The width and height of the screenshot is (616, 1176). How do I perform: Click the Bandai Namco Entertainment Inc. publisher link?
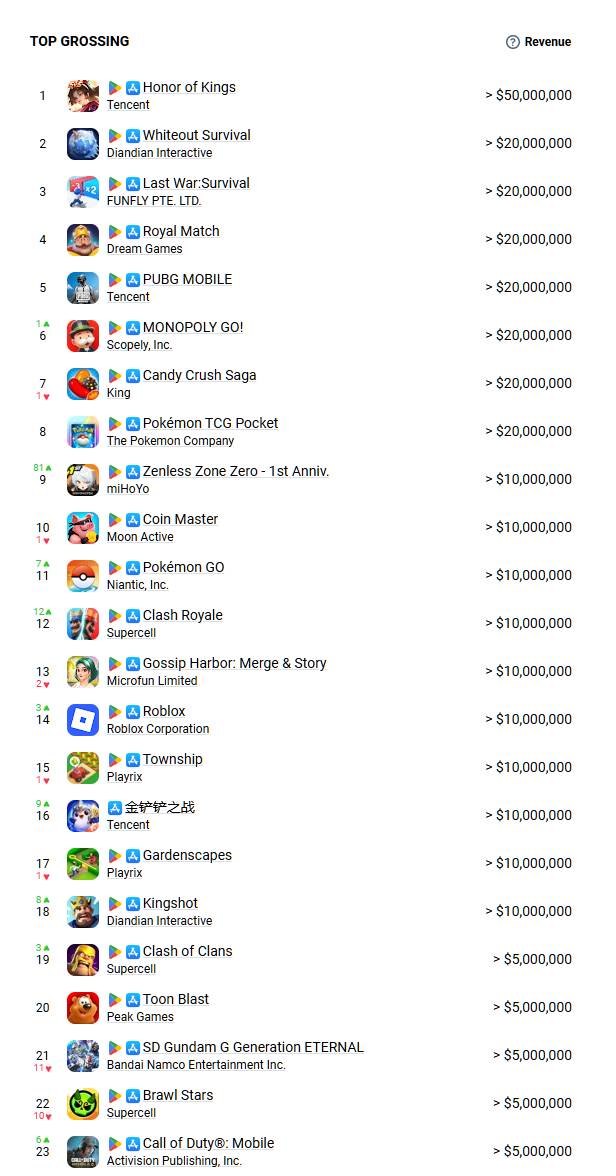(x=196, y=1065)
